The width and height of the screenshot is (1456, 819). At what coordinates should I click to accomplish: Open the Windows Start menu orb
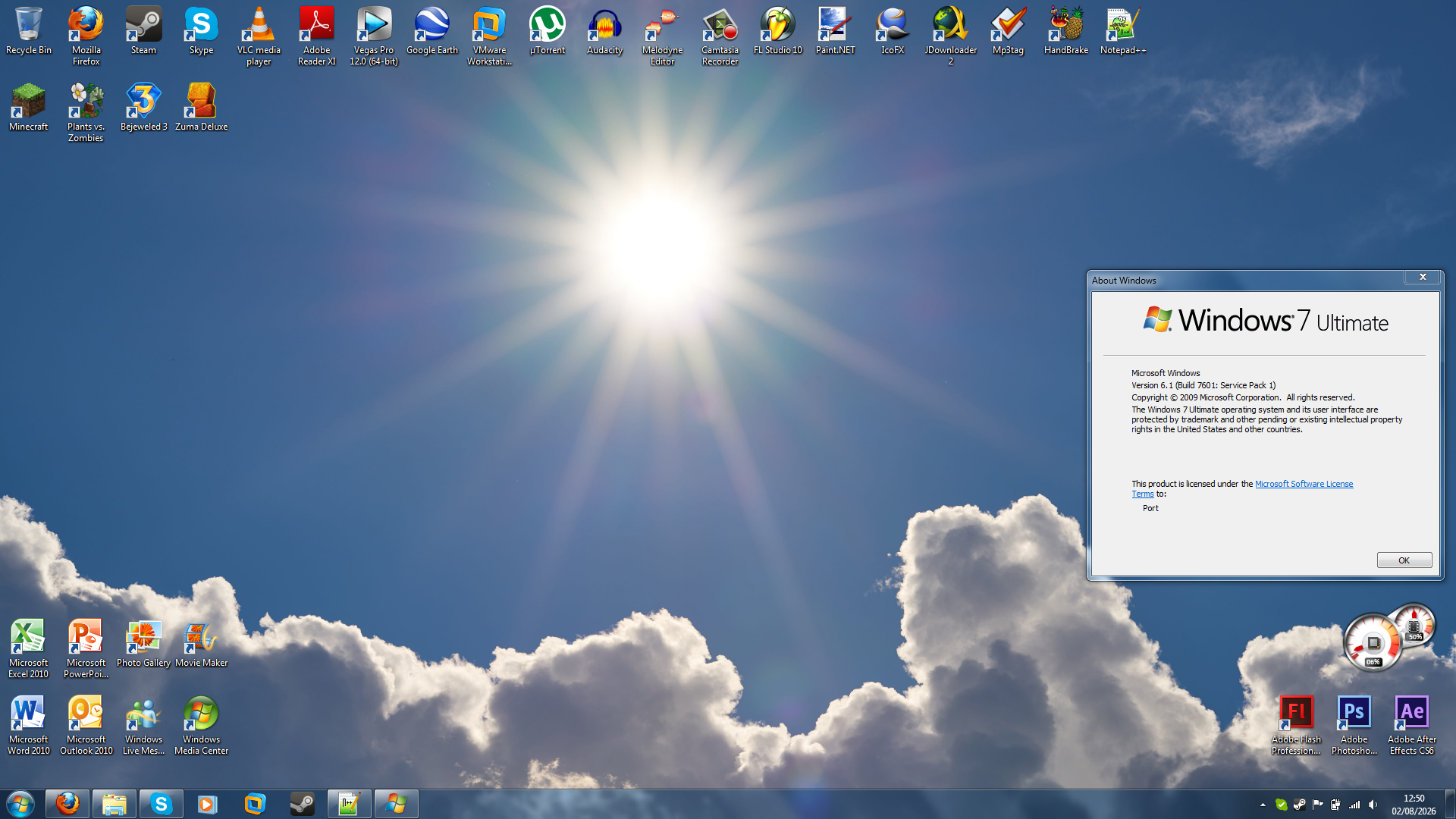pyautogui.click(x=20, y=804)
